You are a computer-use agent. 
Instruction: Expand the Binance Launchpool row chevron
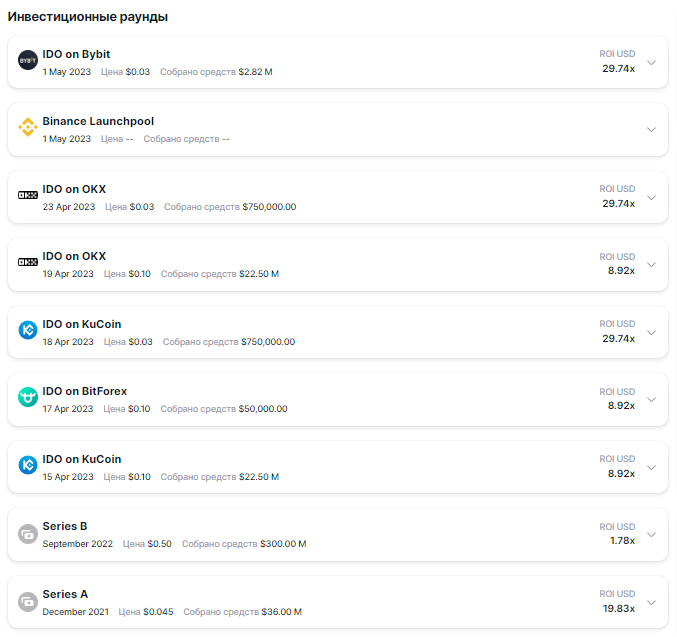pyautogui.click(x=651, y=129)
